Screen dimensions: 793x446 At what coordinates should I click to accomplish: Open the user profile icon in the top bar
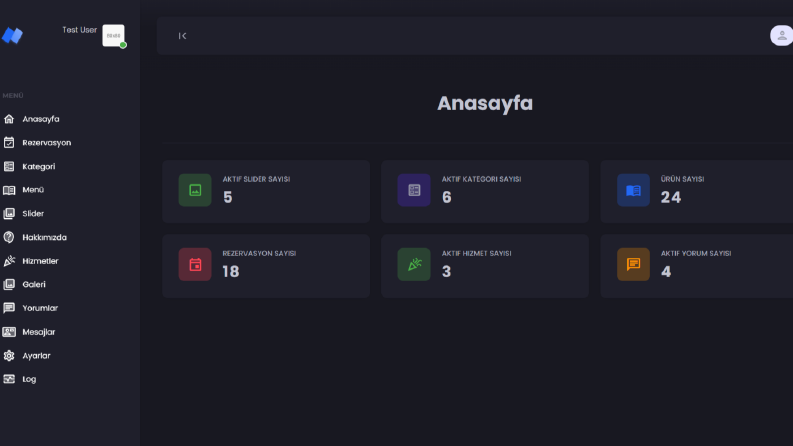pyautogui.click(x=781, y=35)
